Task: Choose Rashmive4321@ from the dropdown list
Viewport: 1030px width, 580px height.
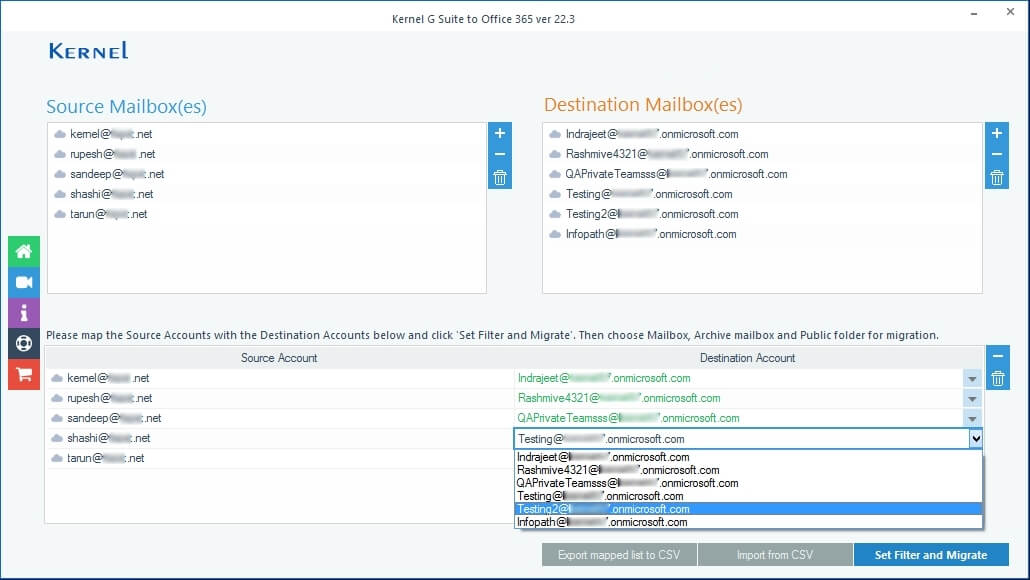Action: [x=748, y=470]
